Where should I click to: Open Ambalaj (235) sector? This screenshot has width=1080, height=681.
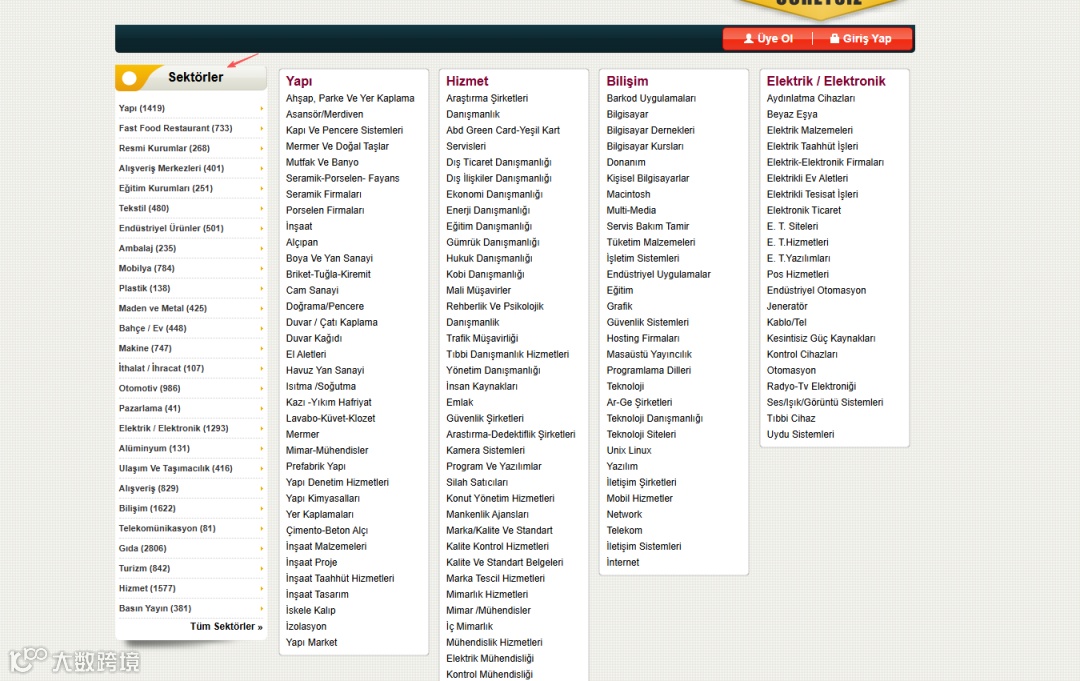[x=147, y=248]
